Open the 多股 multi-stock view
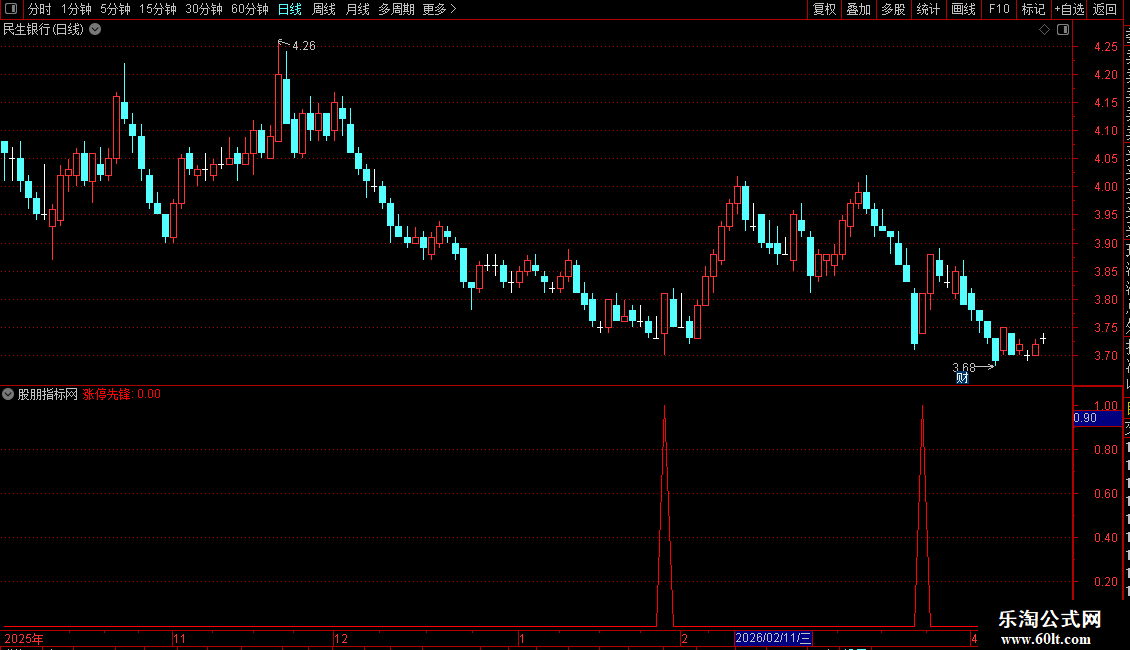This screenshot has width=1130, height=650. coord(894,9)
